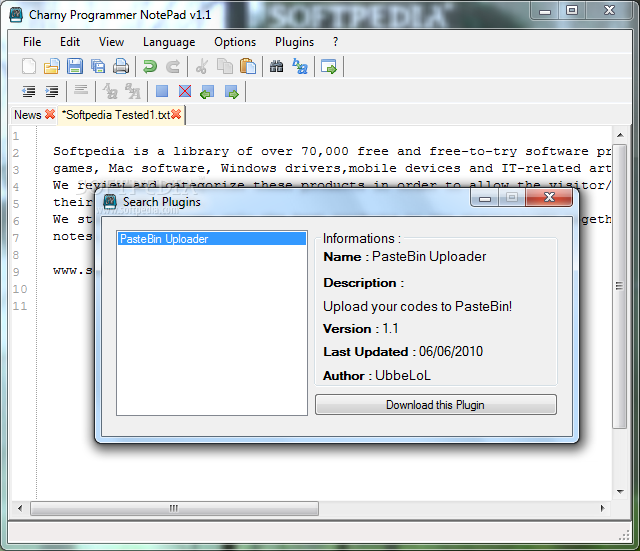The image size is (640, 551).
Task: Open the Edit menu
Action: point(70,42)
